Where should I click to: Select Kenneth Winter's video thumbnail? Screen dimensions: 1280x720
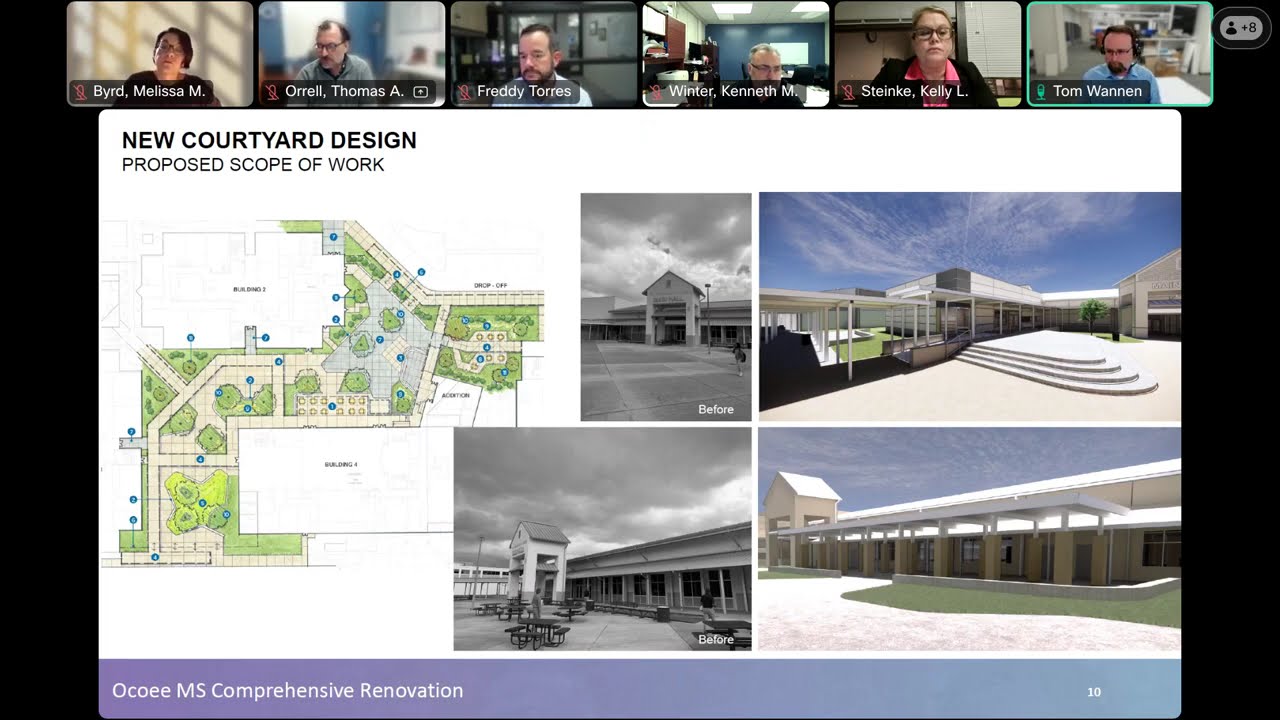click(736, 54)
